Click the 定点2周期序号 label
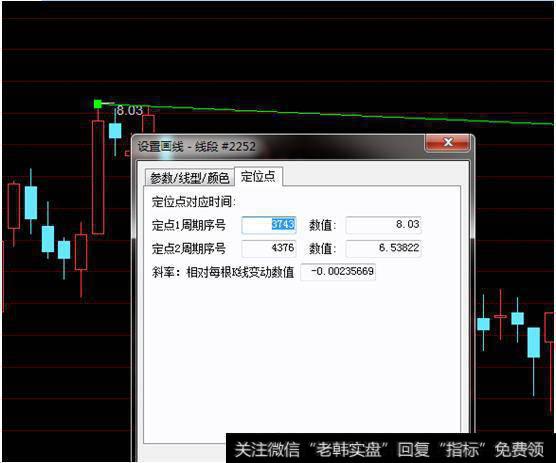This screenshot has height=463, width=556. pos(189,249)
